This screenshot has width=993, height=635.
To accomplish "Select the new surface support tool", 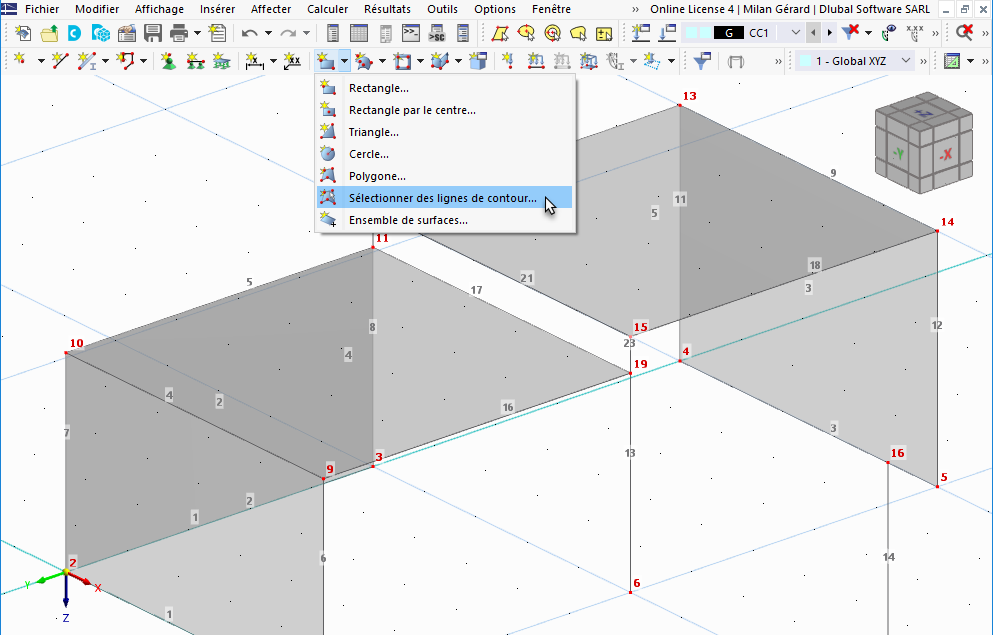I will [x=221, y=61].
